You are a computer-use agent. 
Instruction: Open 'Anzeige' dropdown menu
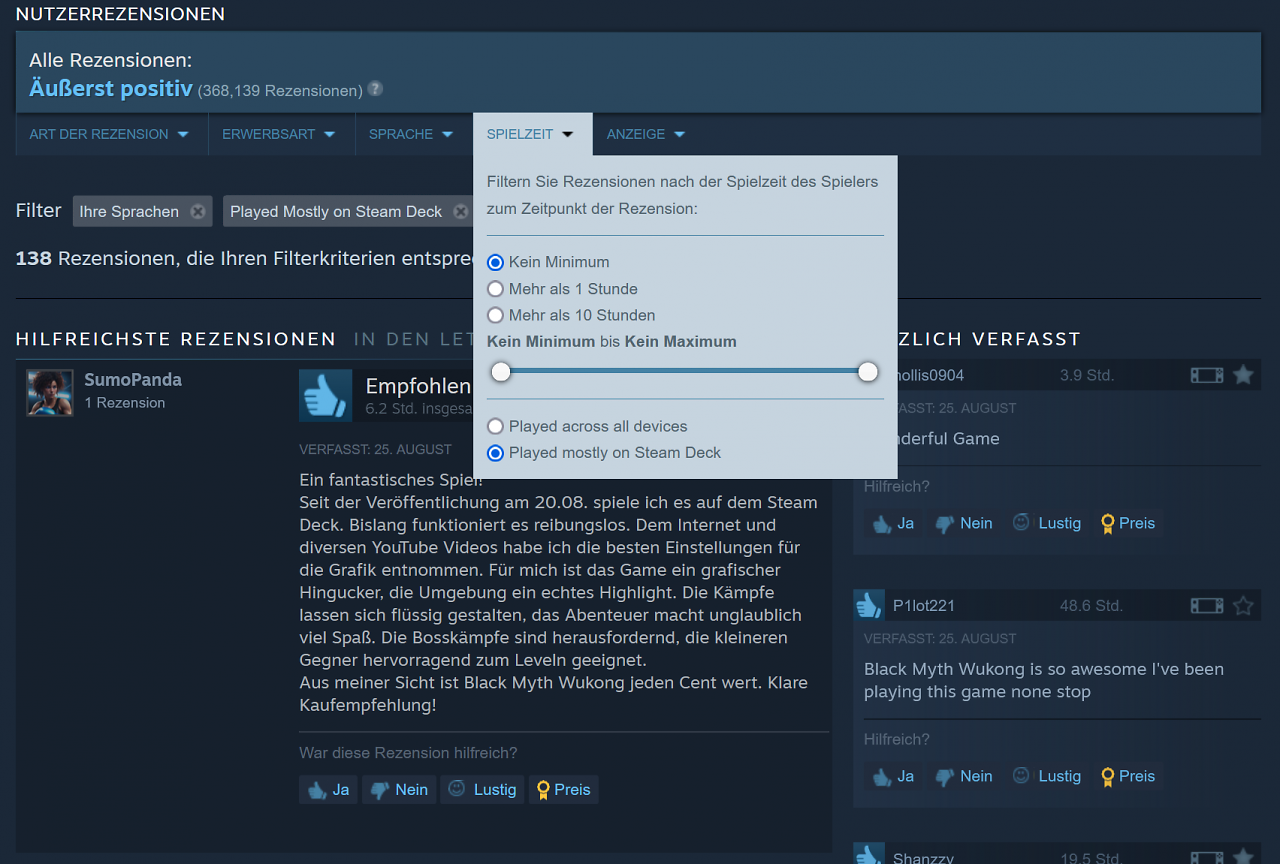(x=646, y=134)
